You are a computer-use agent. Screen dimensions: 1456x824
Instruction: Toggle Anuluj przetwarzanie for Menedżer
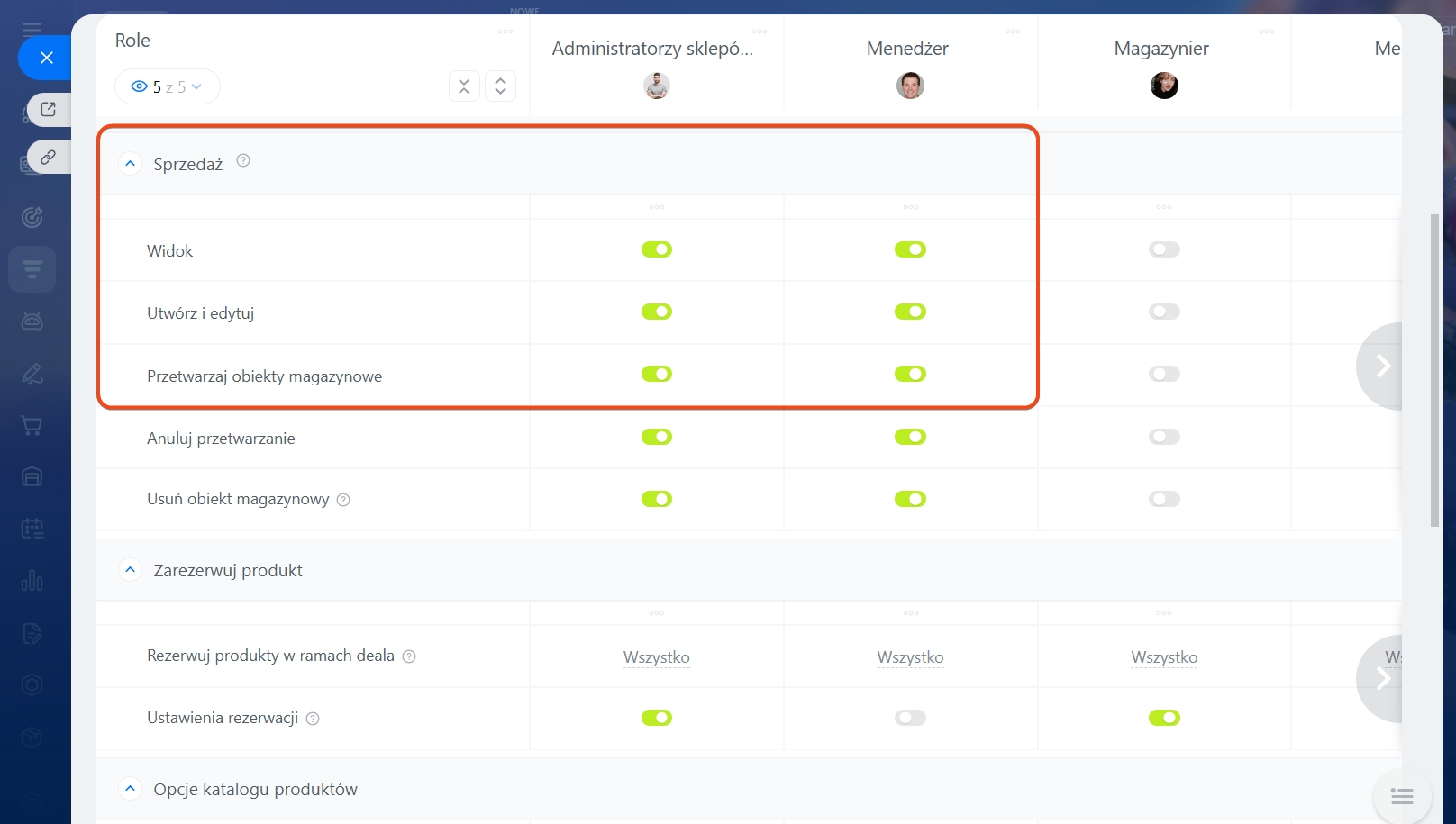(910, 437)
